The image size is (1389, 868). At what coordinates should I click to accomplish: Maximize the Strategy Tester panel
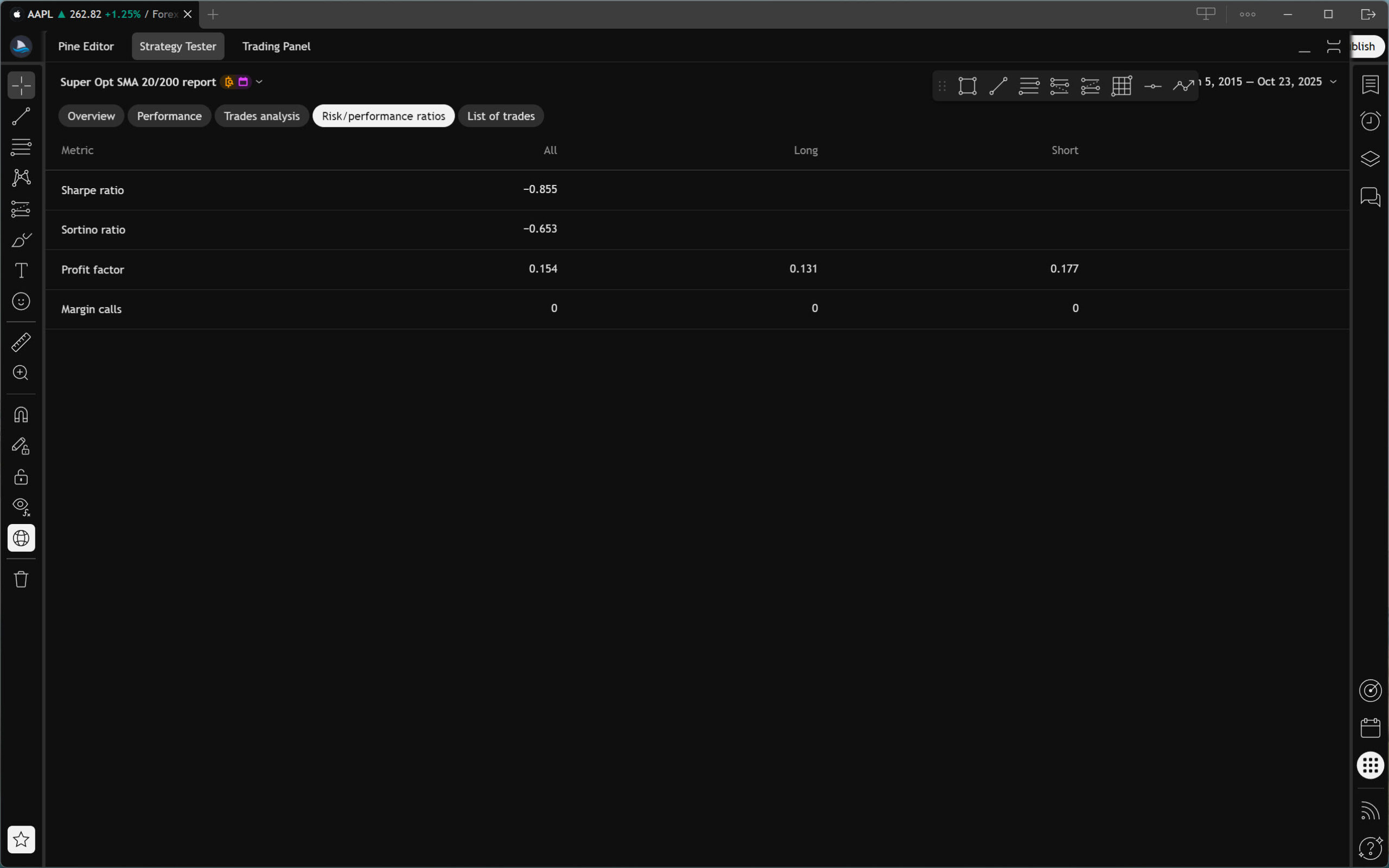1333,47
